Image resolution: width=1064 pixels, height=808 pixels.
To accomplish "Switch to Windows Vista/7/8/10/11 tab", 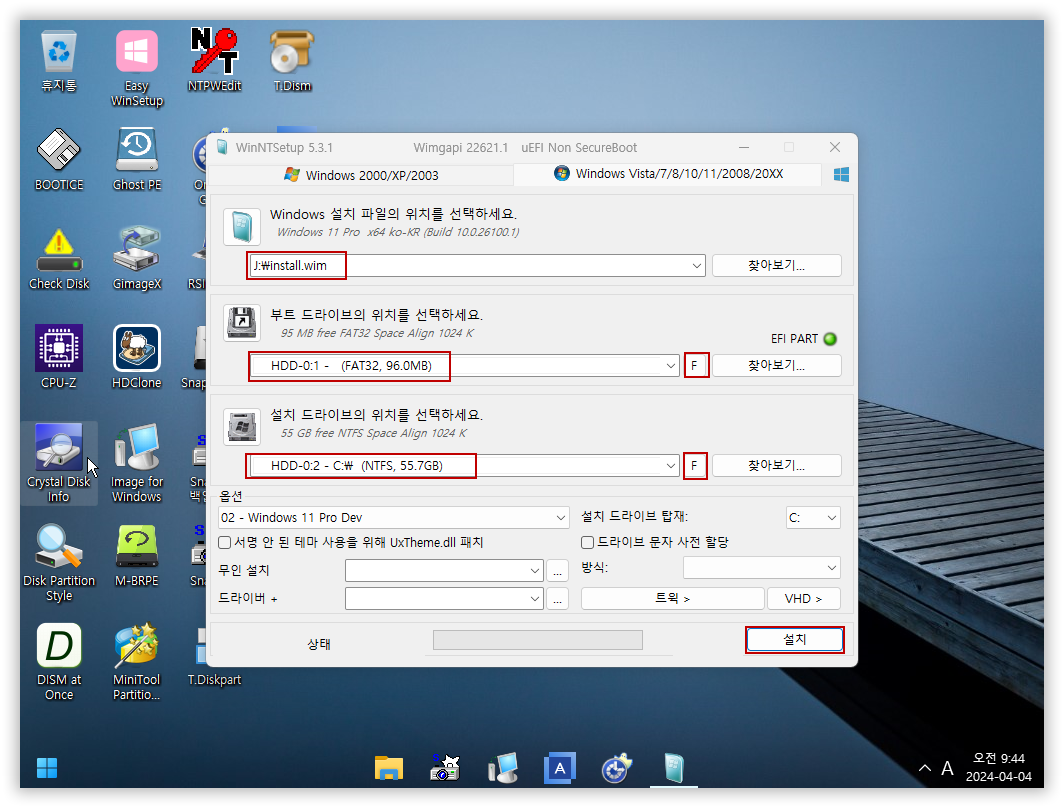I will pyautogui.click(x=668, y=174).
